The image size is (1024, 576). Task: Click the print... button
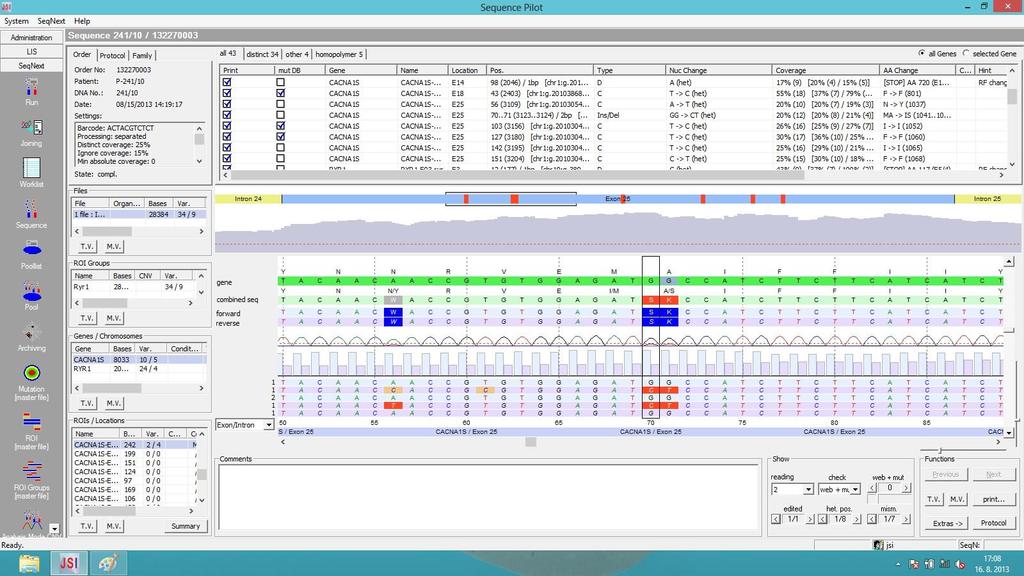click(993, 499)
